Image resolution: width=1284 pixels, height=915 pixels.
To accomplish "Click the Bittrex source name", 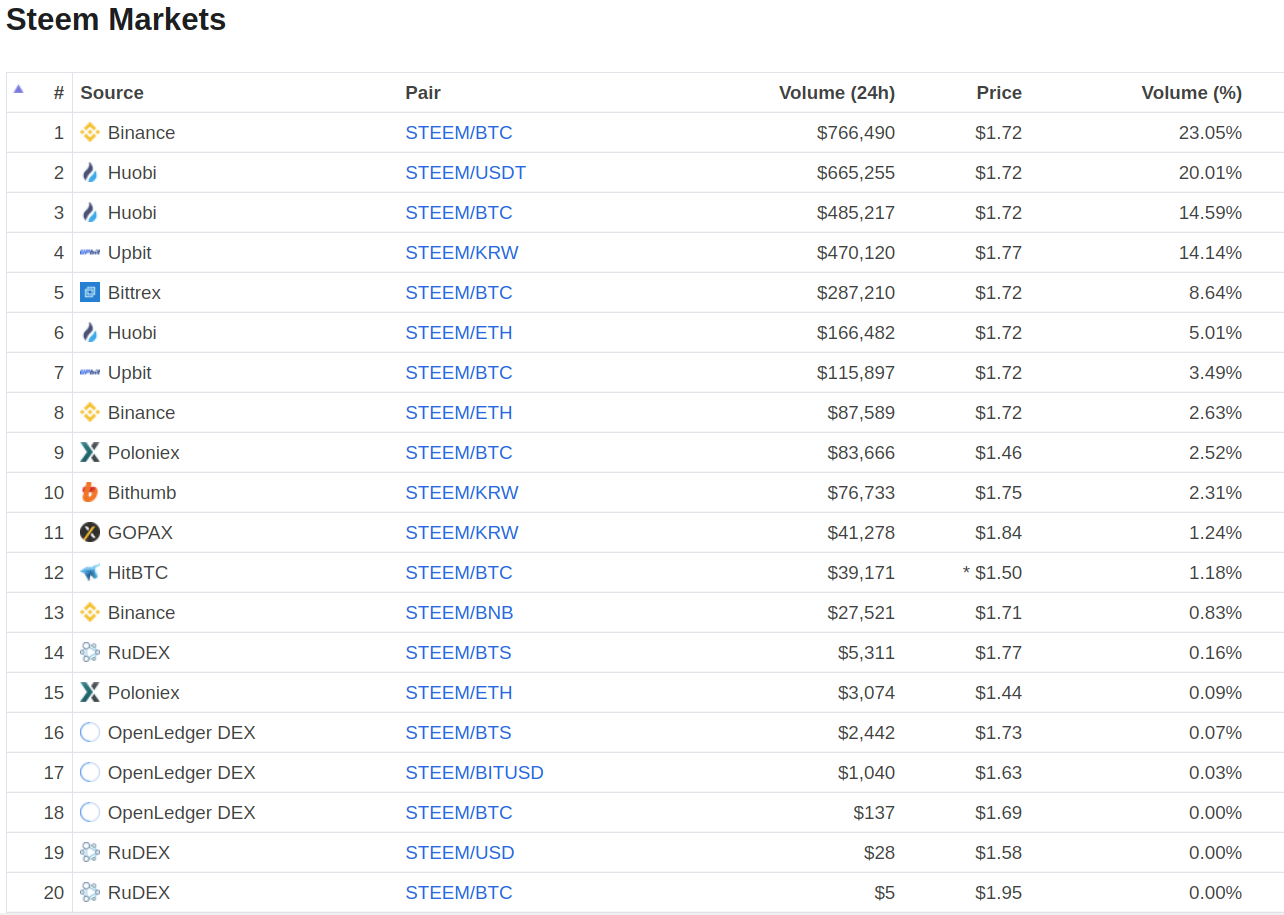I will (x=134, y=293).
